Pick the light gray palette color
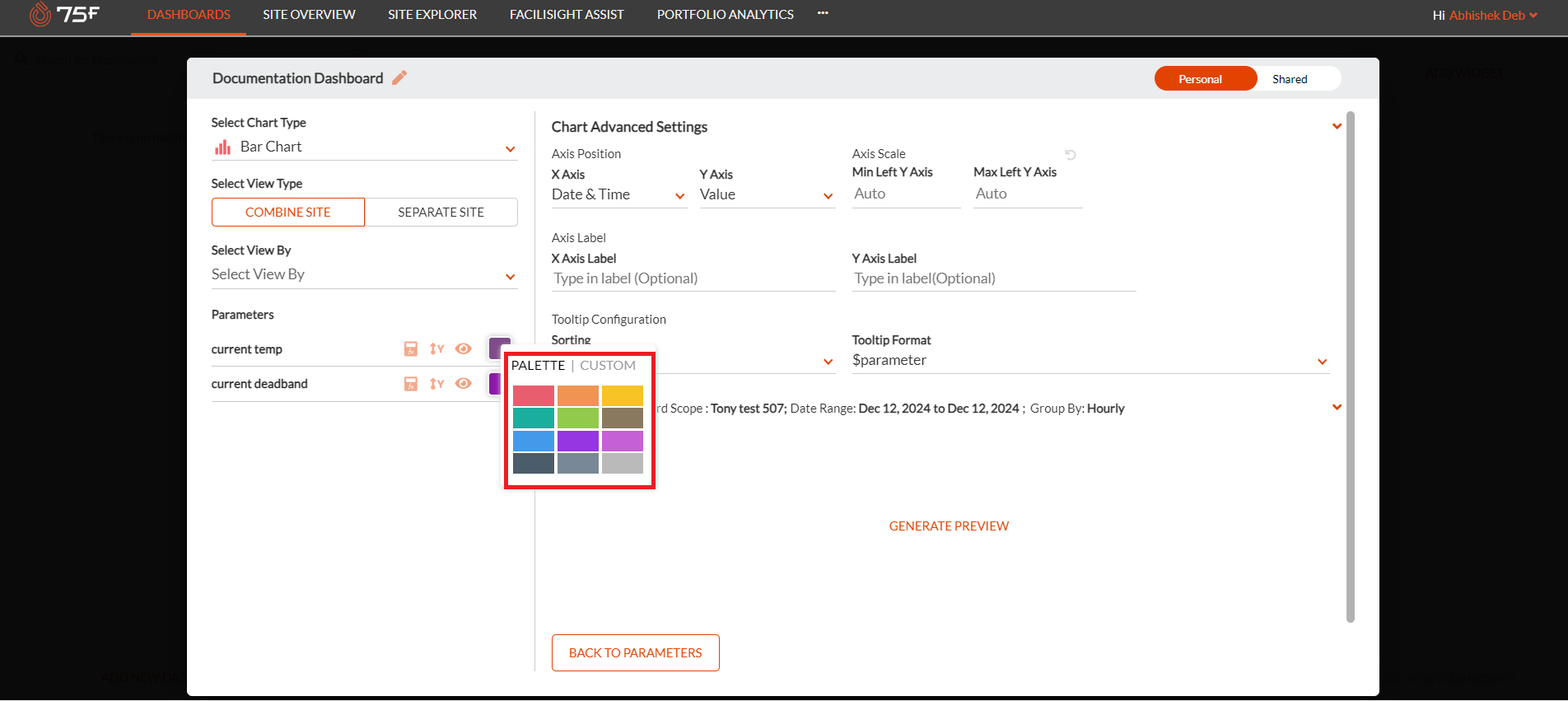 623,464
